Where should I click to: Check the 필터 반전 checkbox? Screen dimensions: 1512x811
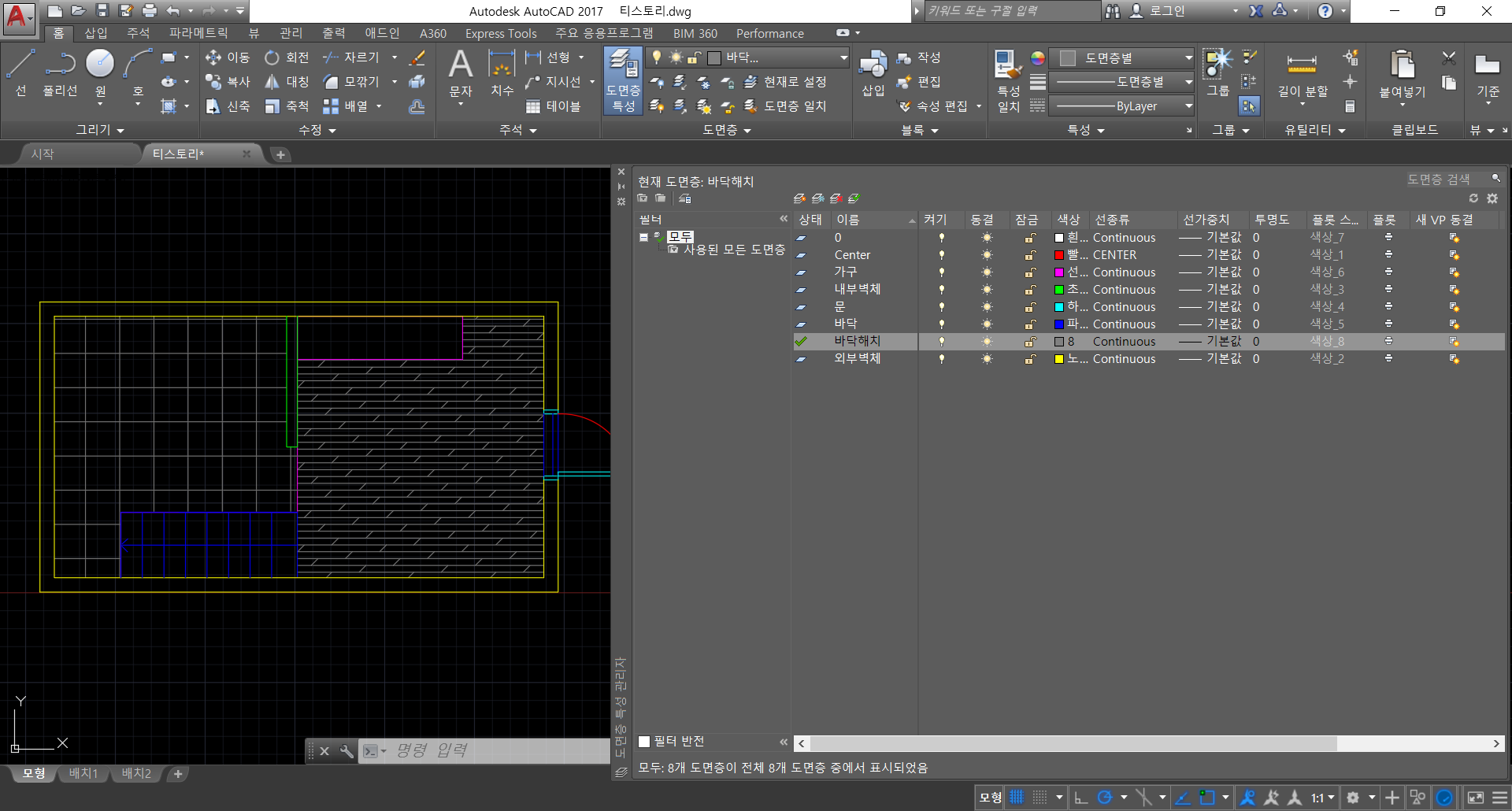click(644, 742)
